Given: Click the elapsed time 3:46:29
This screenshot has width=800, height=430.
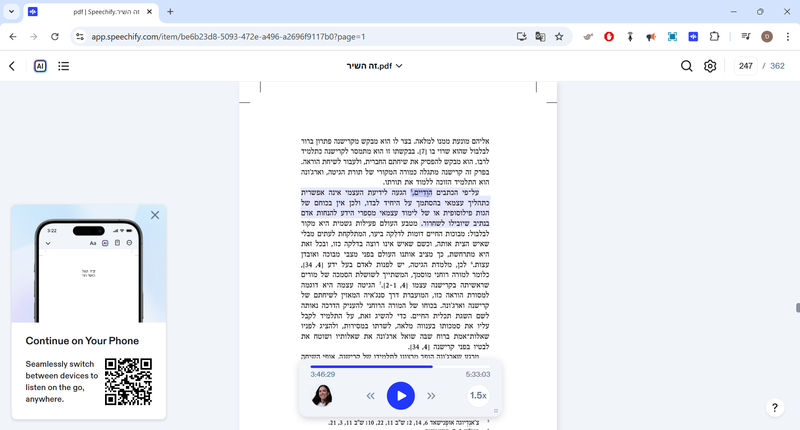Looking at the screenshot, I should [x=322, y=374].
